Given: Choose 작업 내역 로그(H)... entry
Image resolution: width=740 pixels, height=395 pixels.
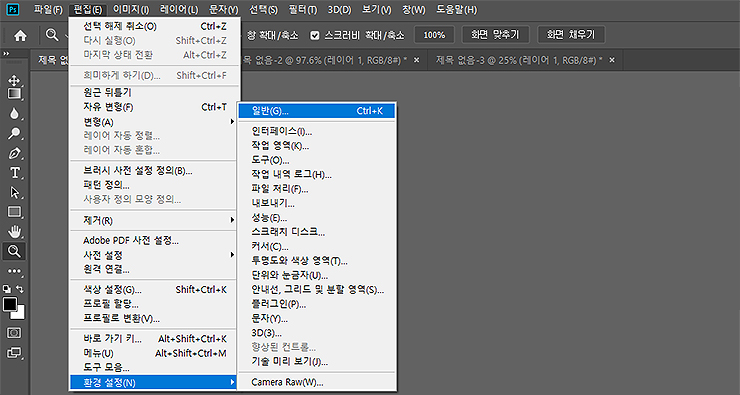Looking at the screenshot, I should (317, 175).
